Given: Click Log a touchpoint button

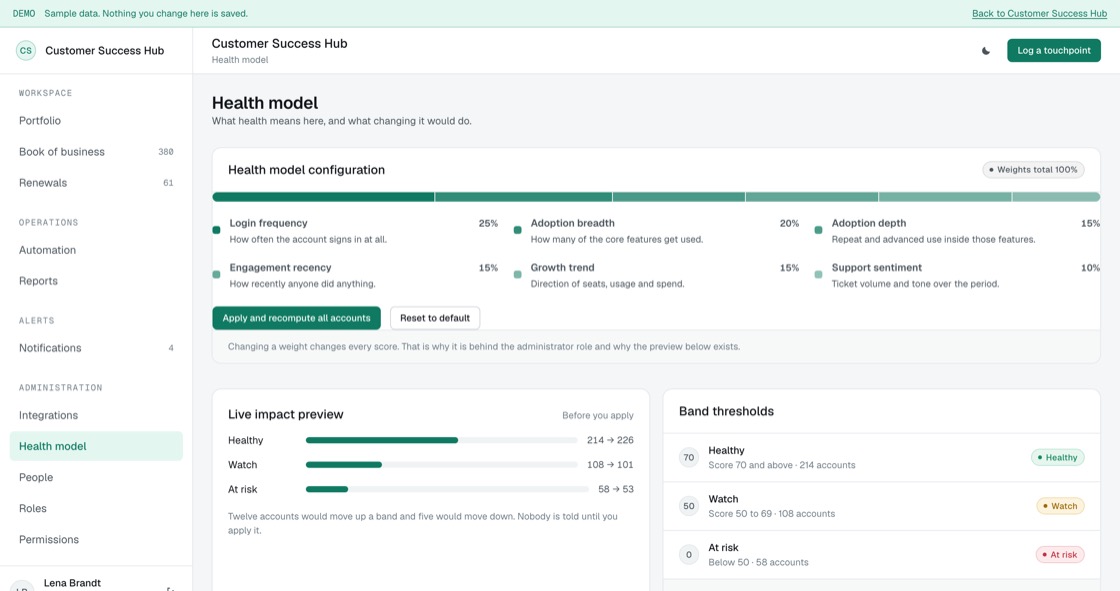Looking at the screenshot, I should point(1054,51).
